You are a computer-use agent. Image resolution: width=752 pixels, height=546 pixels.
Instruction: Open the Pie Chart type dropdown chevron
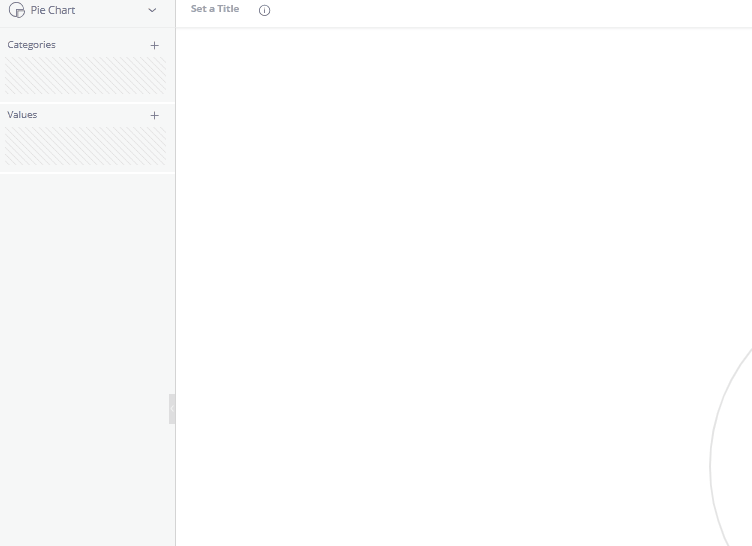pos(152,10)
